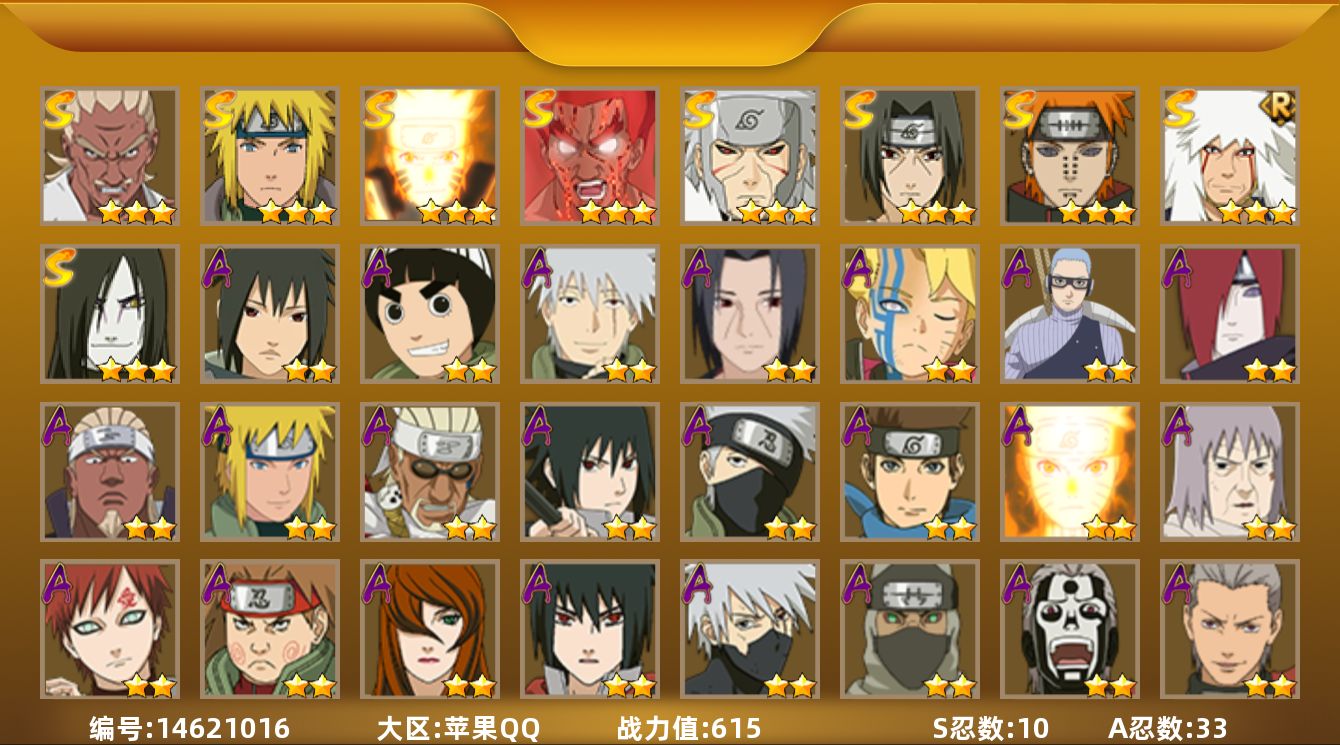
Task: Select the Choji card with red headband
Action: tap(269, 628)
